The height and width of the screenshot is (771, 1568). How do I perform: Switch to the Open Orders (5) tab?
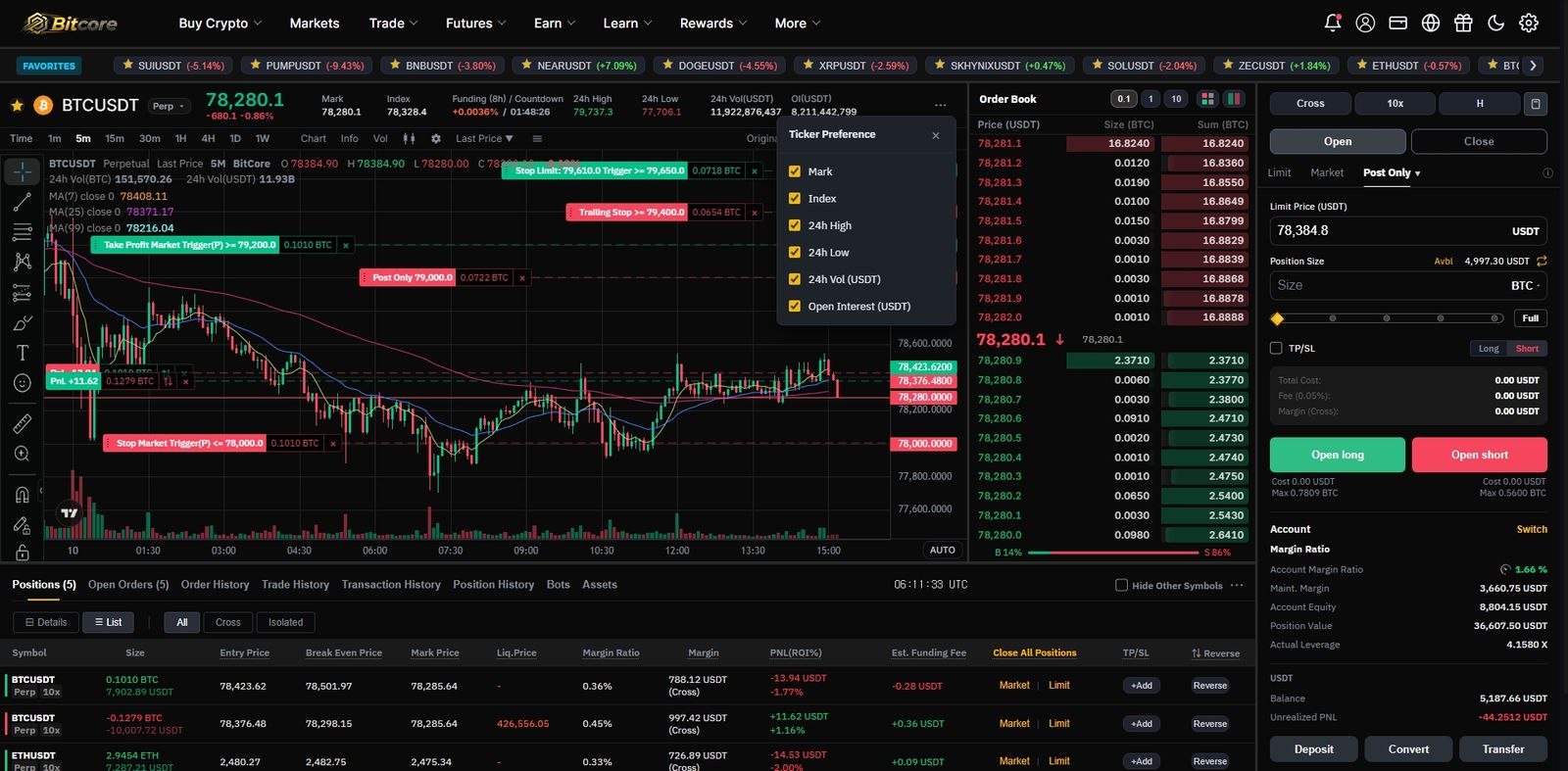coord(128,585)
